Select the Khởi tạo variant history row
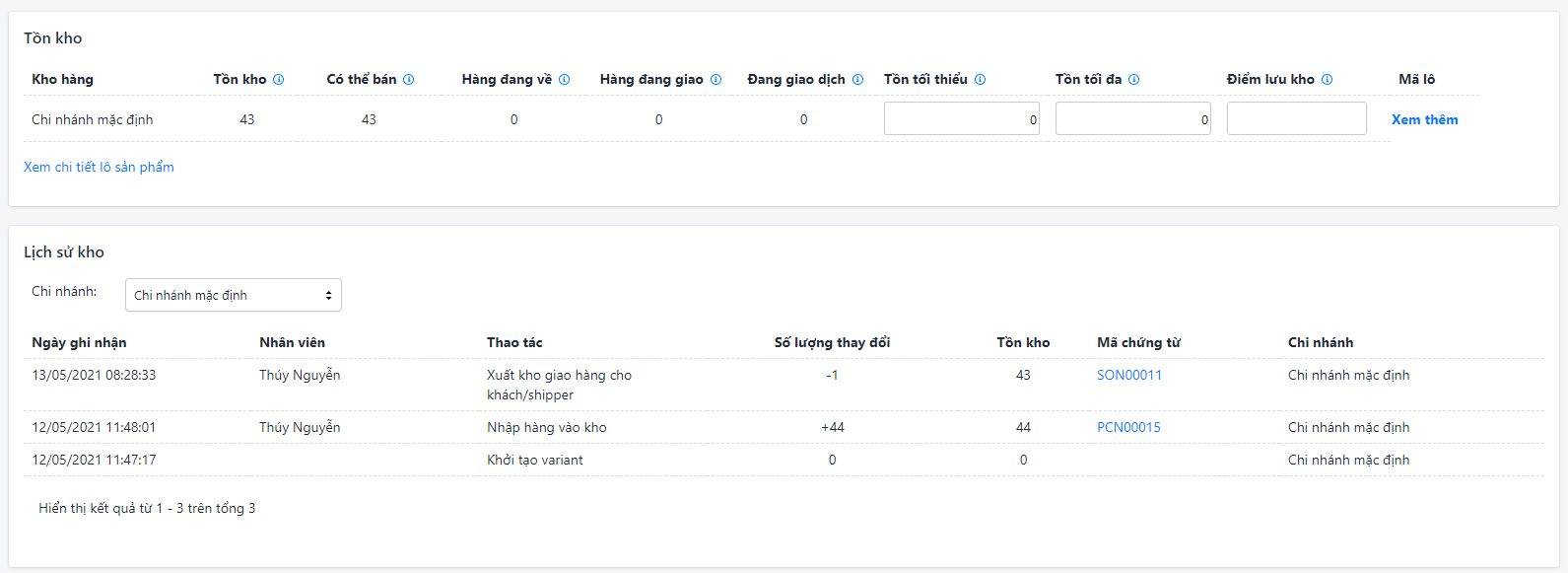1568x573 pixels. [534, 460]
